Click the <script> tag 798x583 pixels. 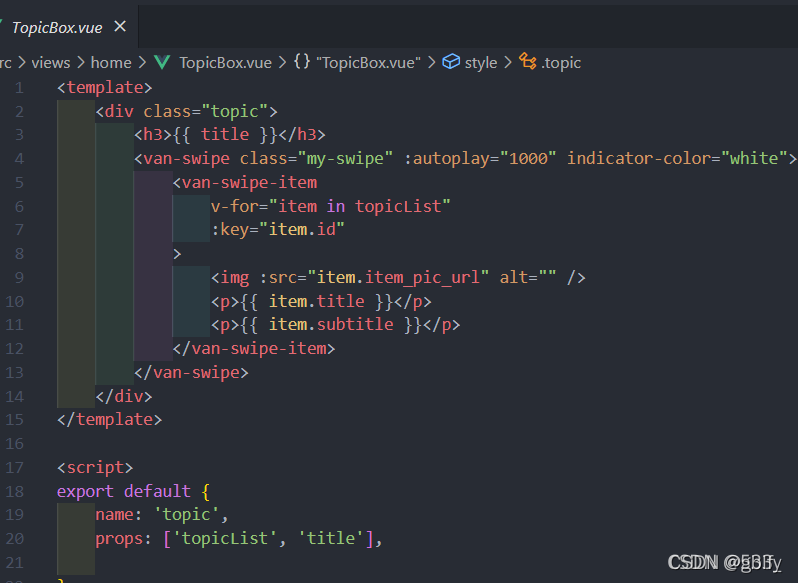[95, 468]
